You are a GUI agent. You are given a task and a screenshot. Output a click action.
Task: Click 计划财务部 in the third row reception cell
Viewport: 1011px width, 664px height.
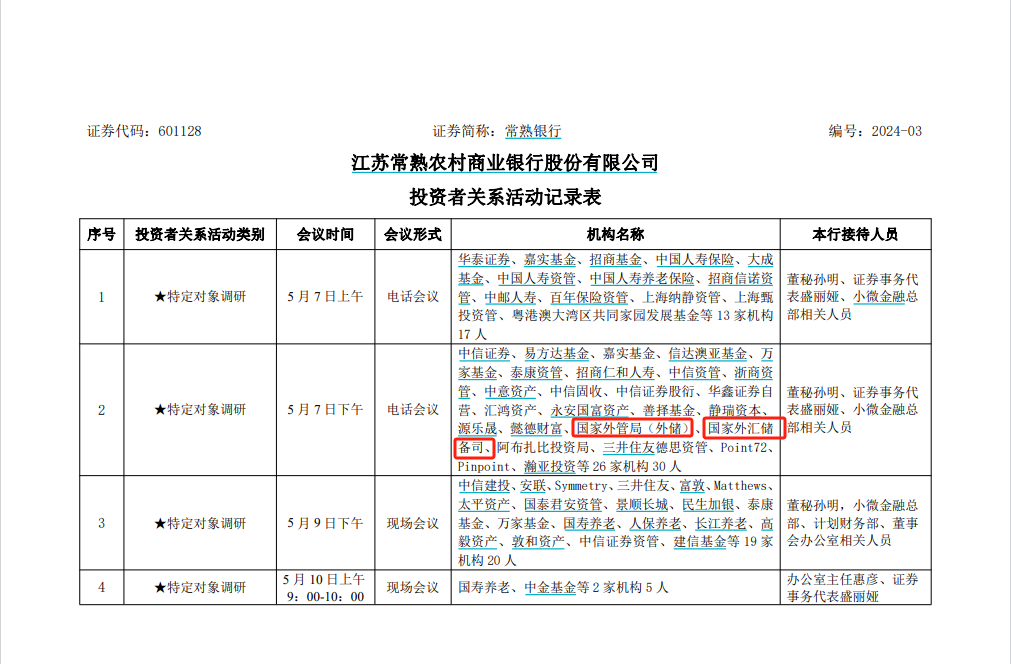tap(845, 523)
